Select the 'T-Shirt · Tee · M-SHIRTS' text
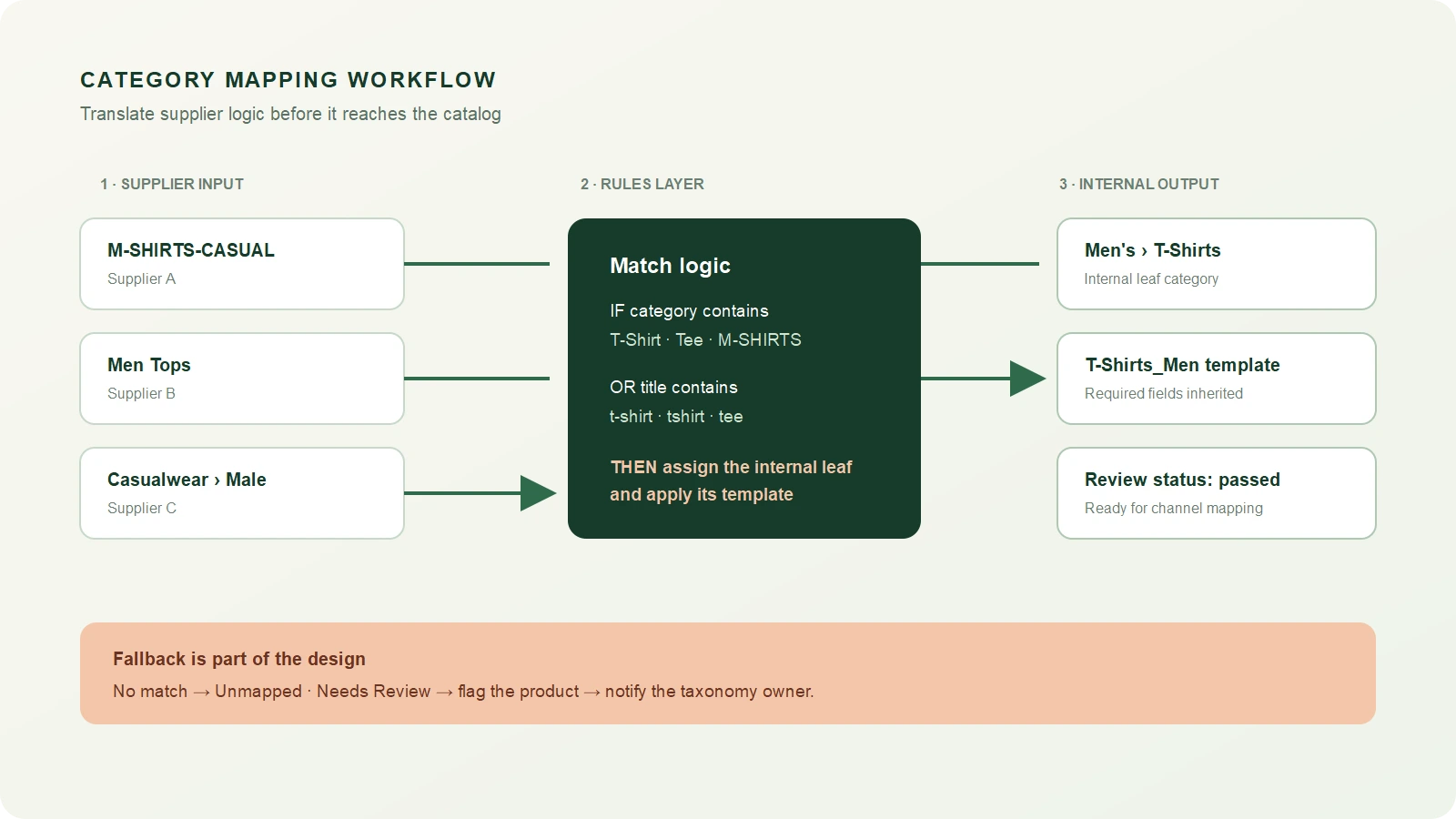 [x=705, y=340]
